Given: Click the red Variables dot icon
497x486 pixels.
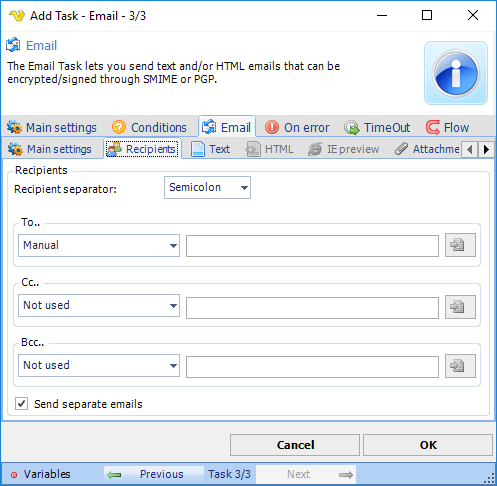Looking at the screenshot, I should pyautogui.click(x=14, y=475).
